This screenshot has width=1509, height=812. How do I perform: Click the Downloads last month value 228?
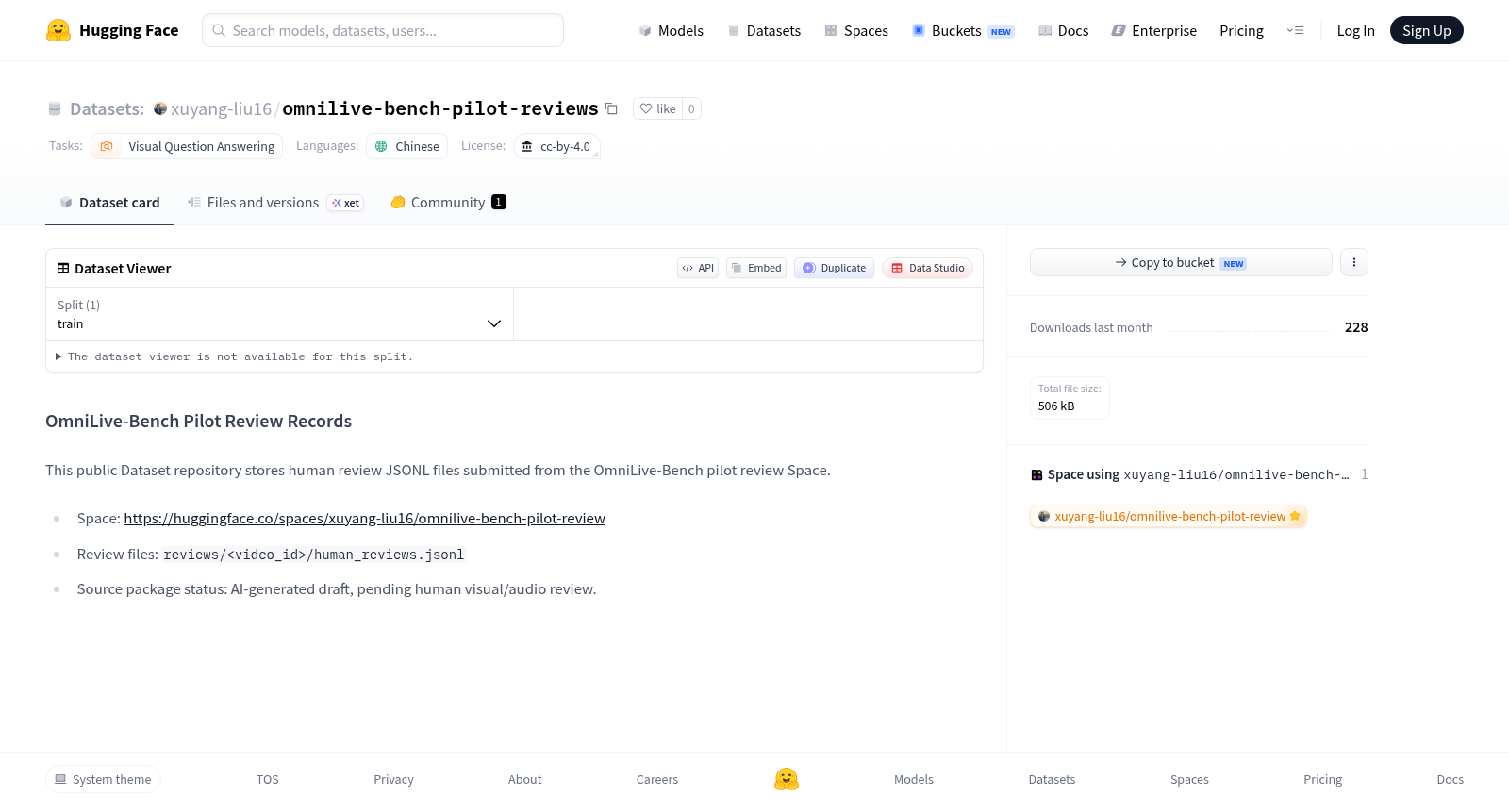(1356, 327)
